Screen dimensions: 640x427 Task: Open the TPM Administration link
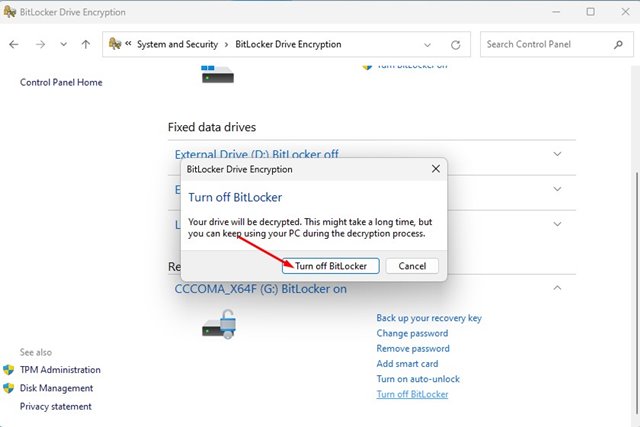[x=60, y=370]
